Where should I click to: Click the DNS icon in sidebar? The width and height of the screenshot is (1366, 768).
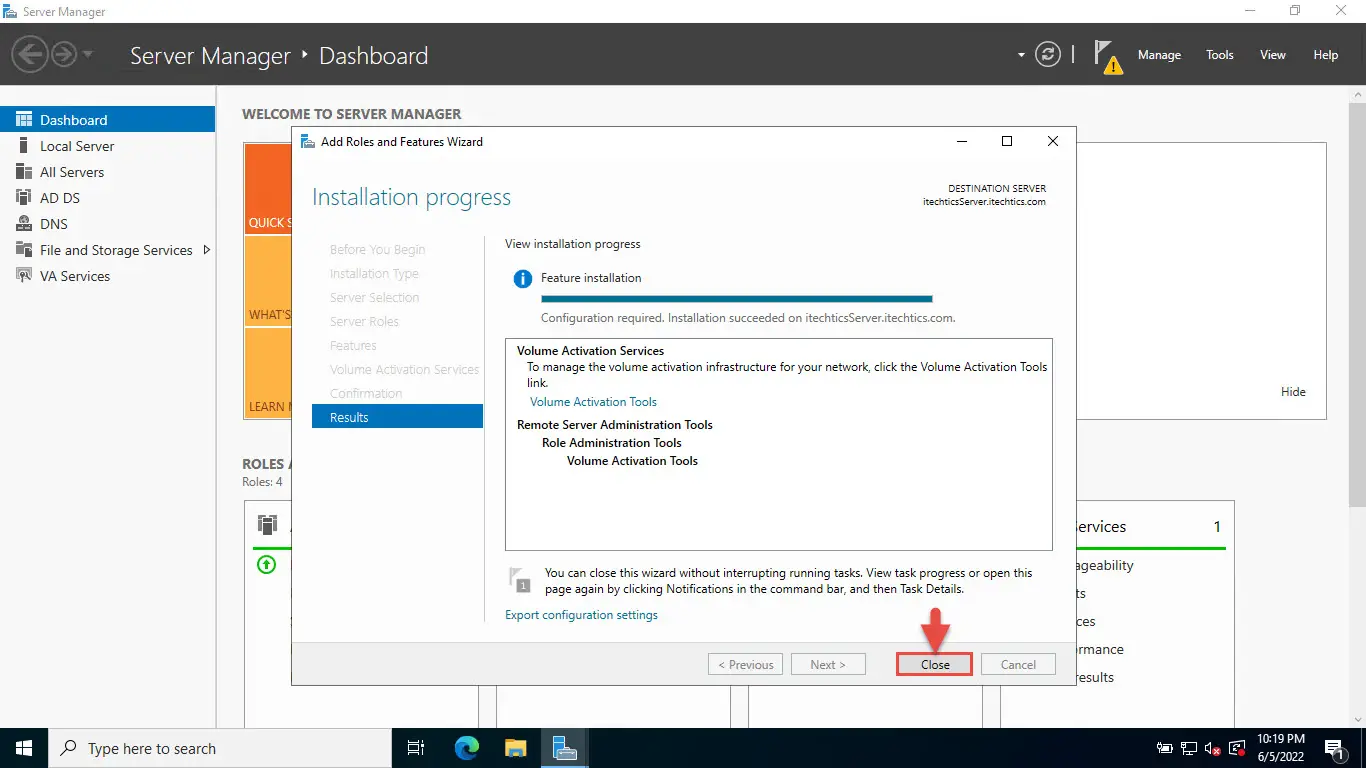[x=23, y=224]
